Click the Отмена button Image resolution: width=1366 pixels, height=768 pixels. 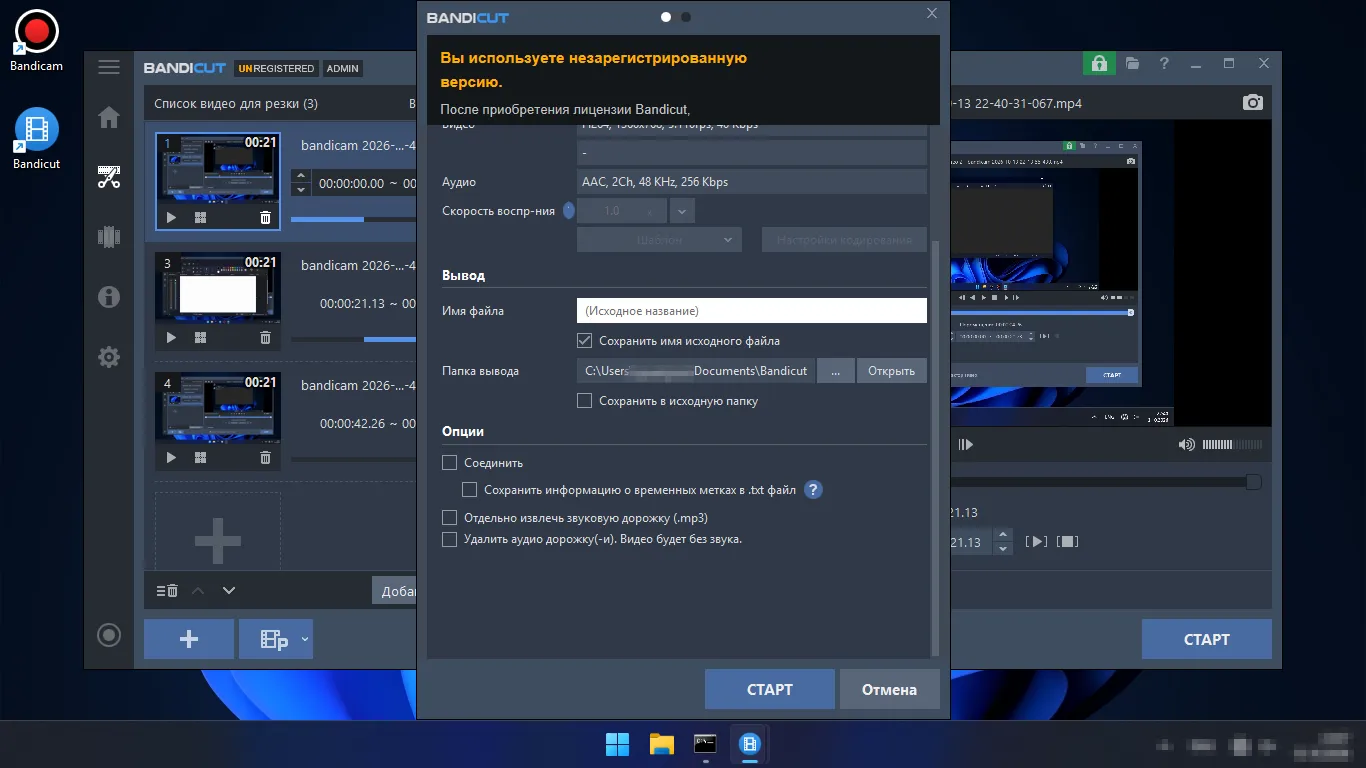pos(889,689)
